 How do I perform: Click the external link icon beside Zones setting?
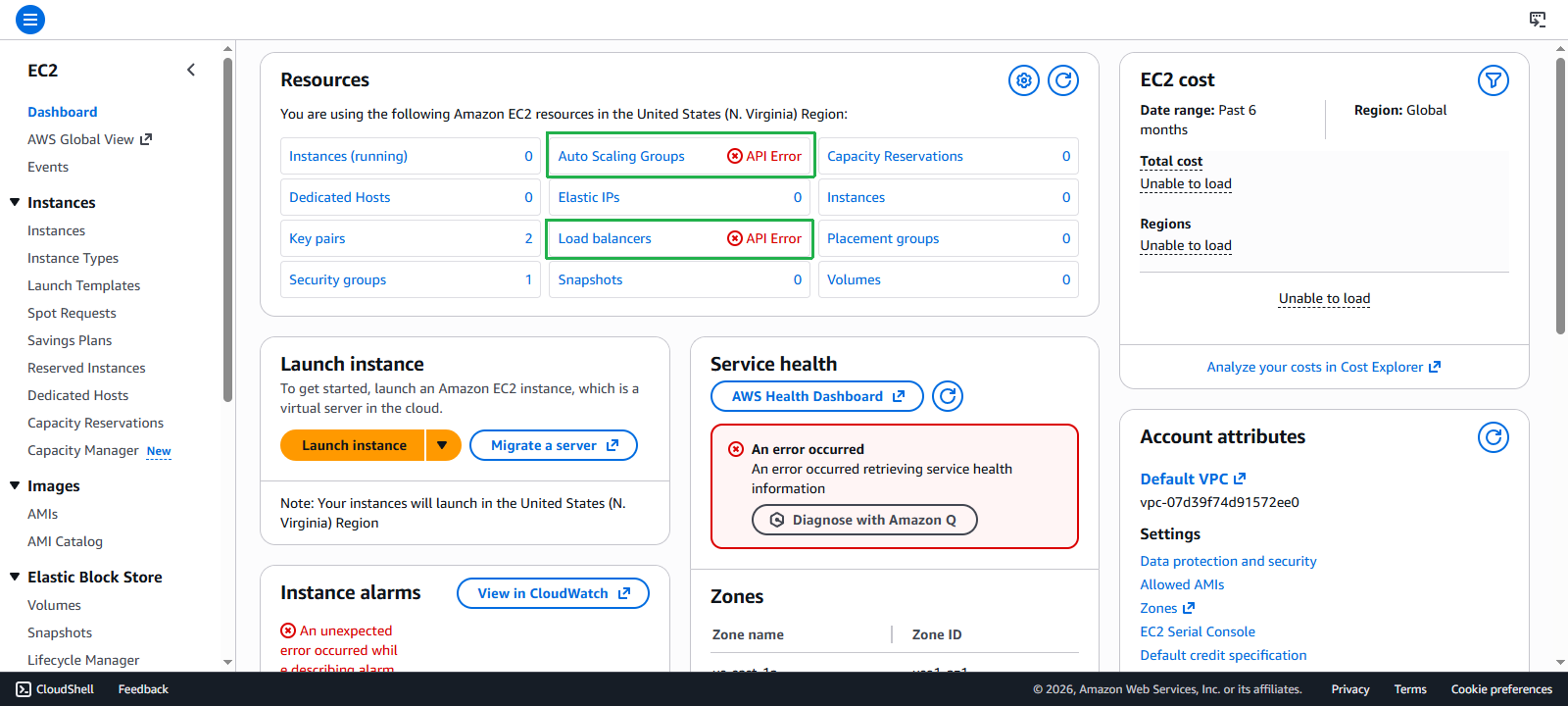click(1189, 608)
